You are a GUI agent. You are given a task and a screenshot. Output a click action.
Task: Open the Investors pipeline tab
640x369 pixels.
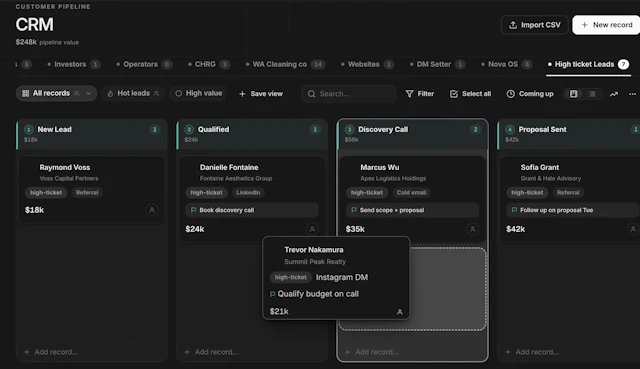(x=73, y=64)
